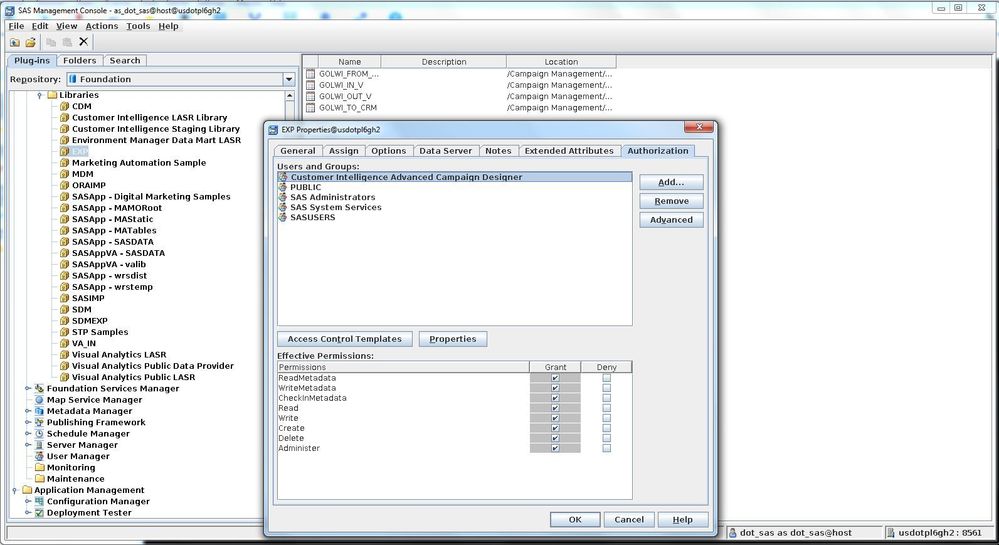Check the Deny box for Delete
The width and height of the screenshot is (999, 545).
(x=607, y=439)
